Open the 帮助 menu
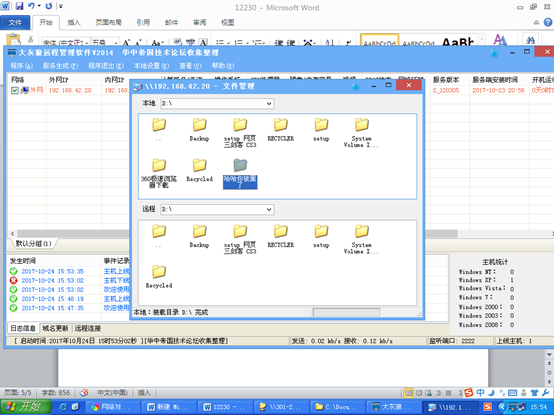 (x=223, y=66)
